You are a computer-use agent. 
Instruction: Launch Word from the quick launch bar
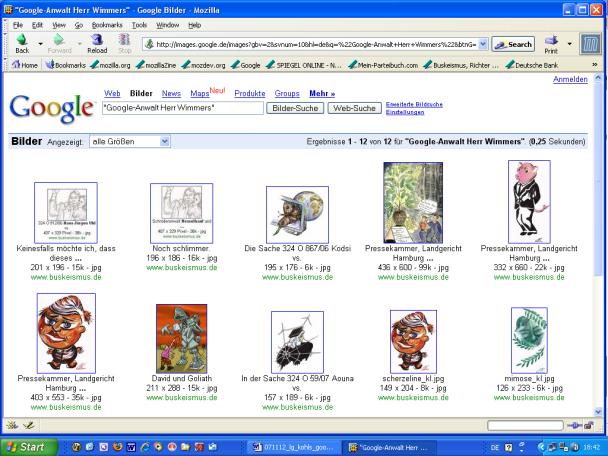click(x=131, y=447)
